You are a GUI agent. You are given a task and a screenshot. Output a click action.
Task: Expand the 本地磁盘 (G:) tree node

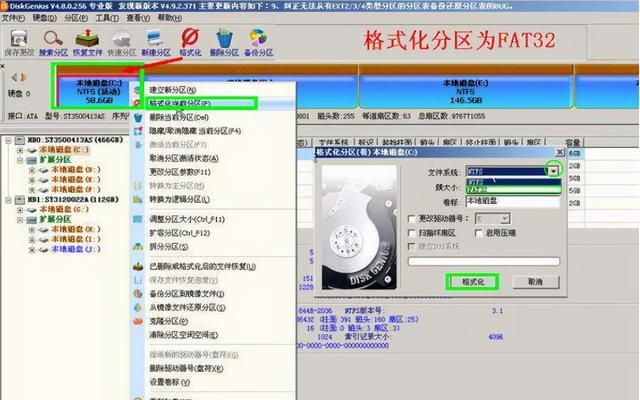click(20, 210)
